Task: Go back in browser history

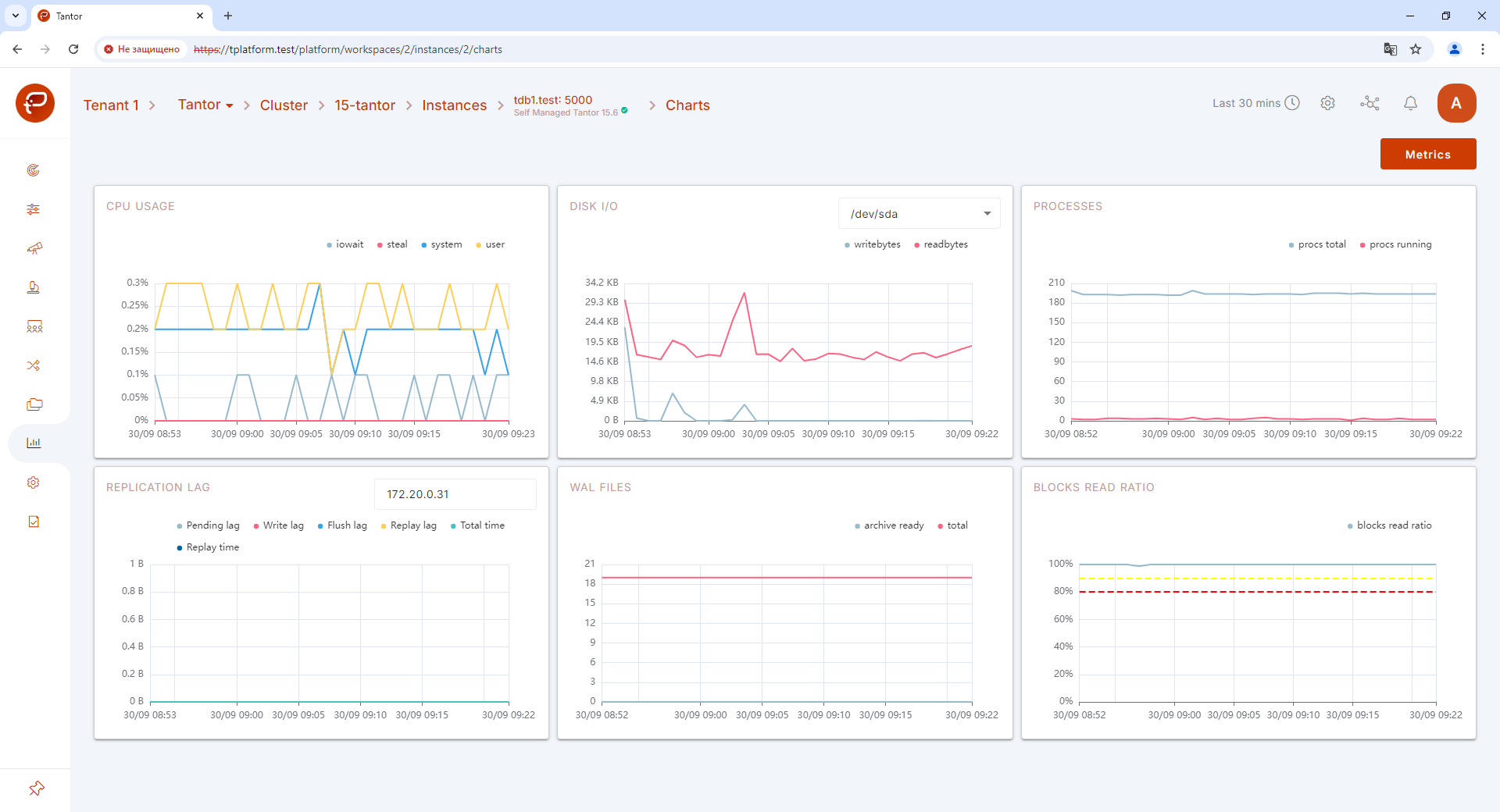Action: (17, 49)
